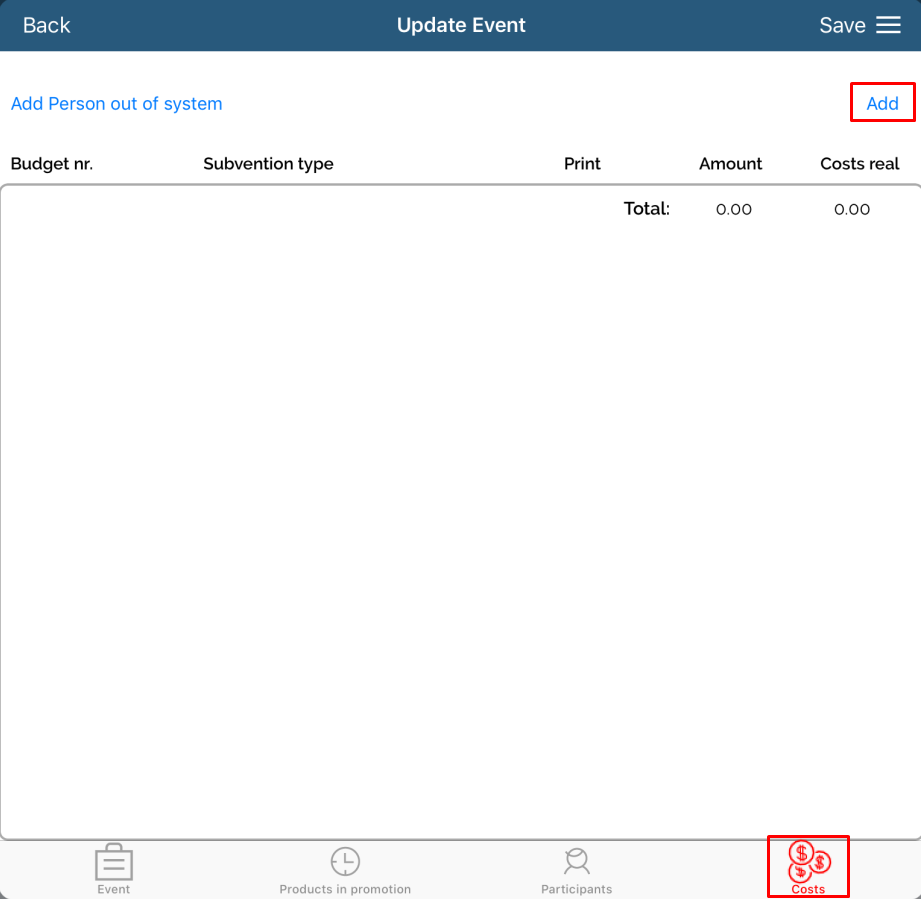Click the Add link for a new cost
This screenshot has width=921, height=899.
pos(882,103)
